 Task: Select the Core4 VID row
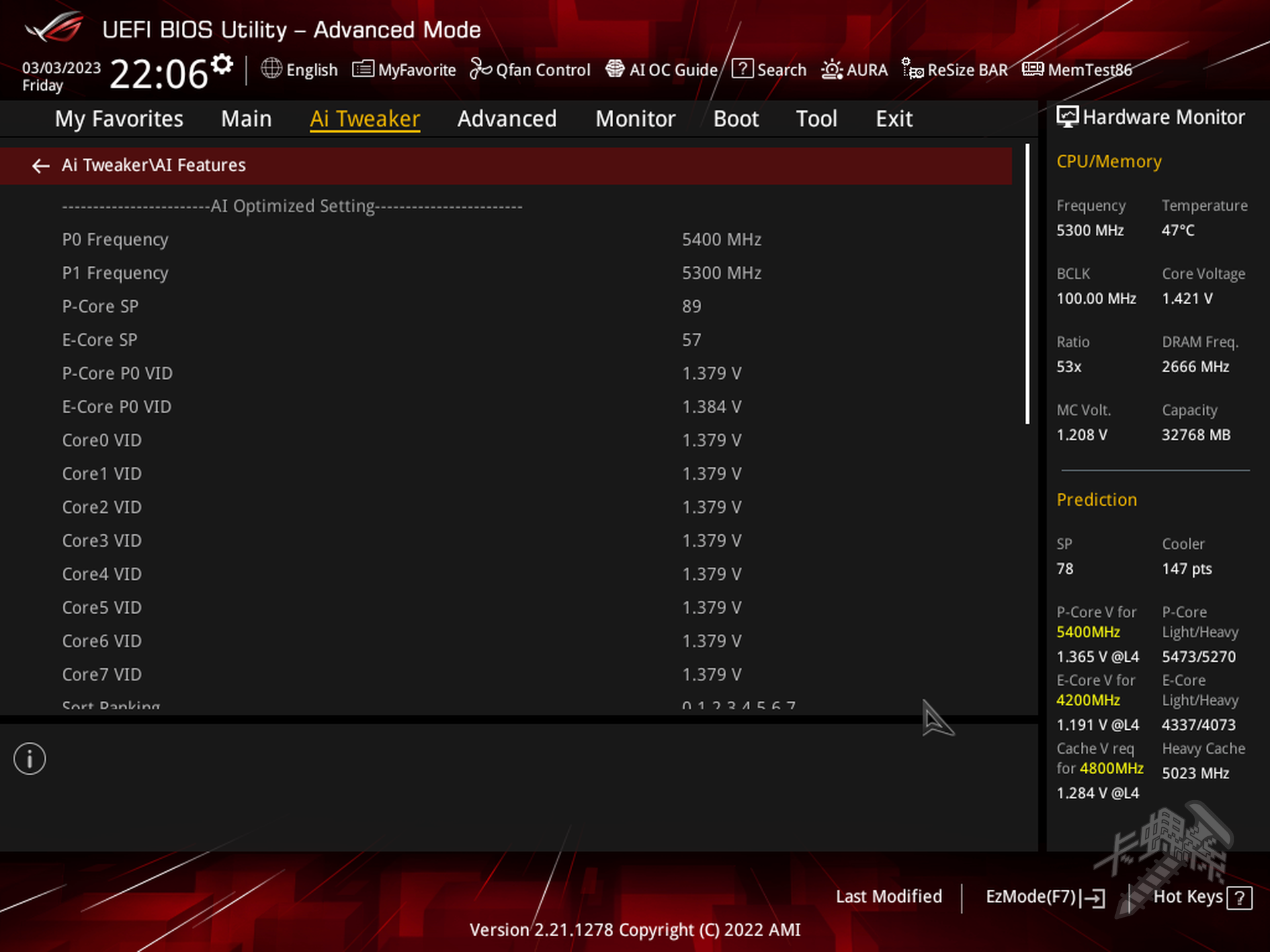click(x=506, y=575)
